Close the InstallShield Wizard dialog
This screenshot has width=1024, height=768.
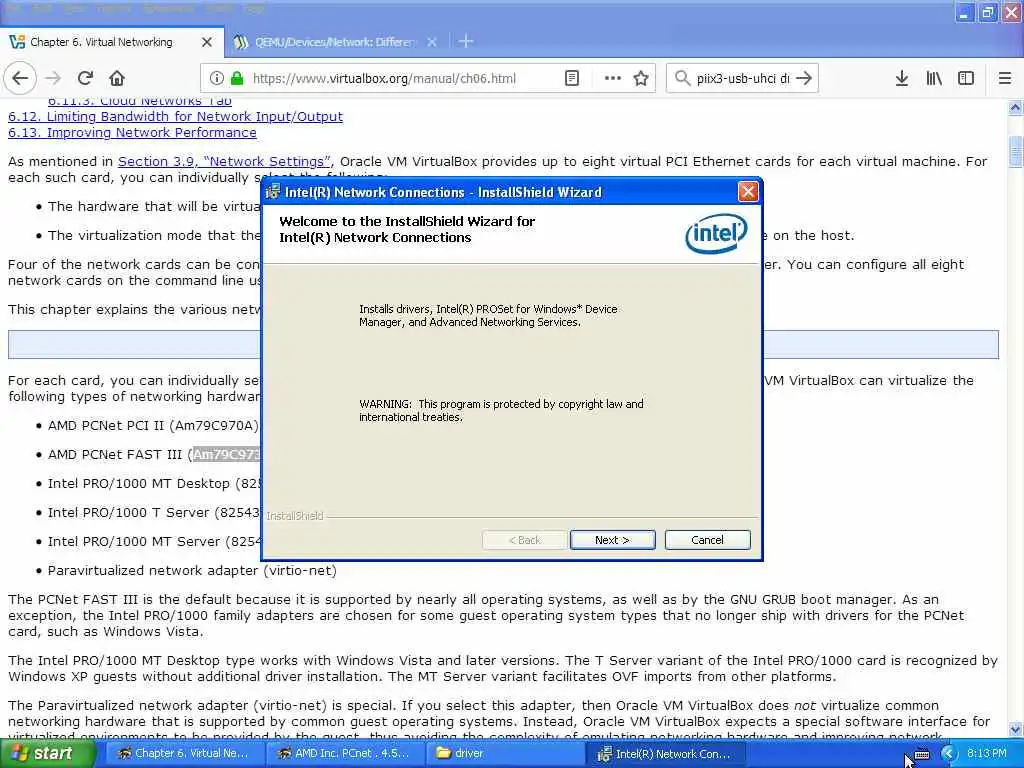coord(748,192)
